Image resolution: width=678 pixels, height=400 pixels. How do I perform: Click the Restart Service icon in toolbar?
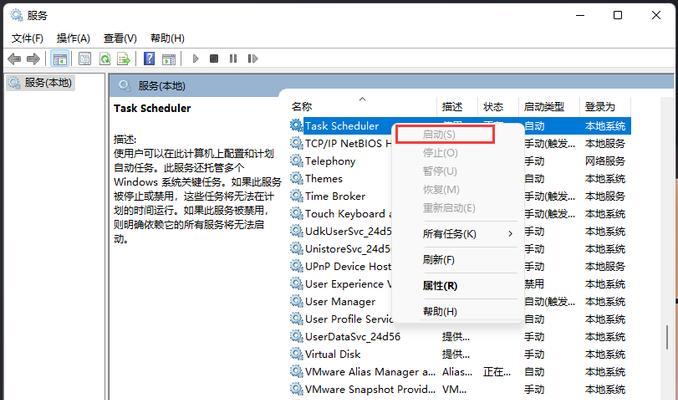click(253, 58)
